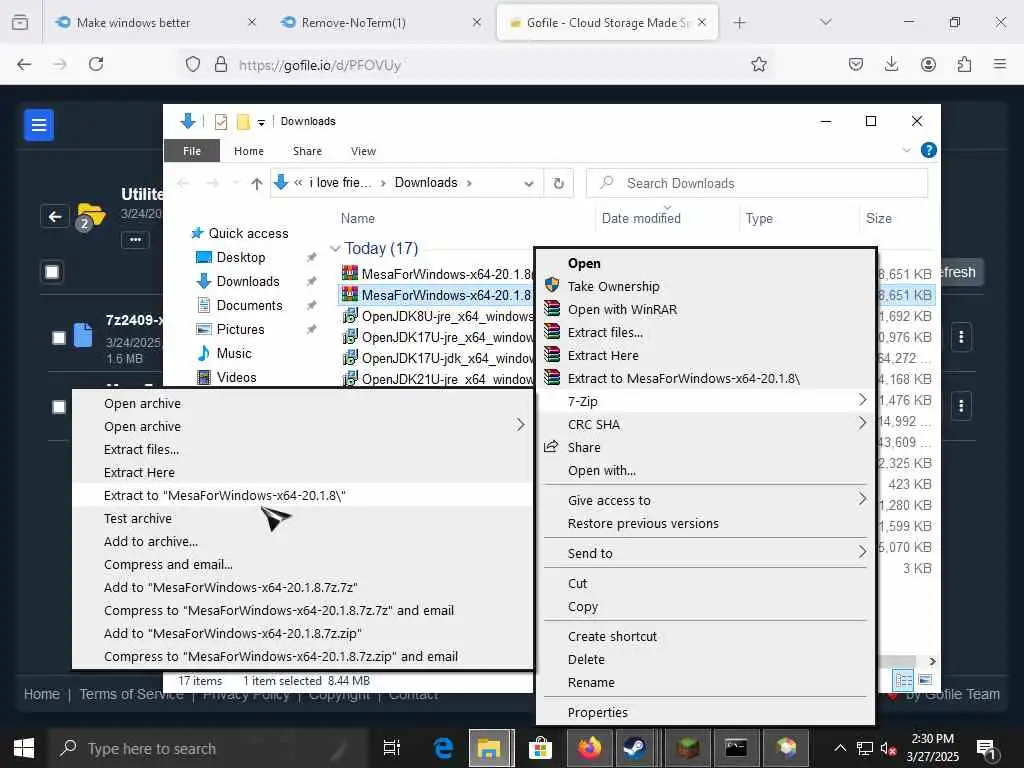
Task: Open the Customize Quick Access Toolbar dropdown
Action: click(x=261, y=122)
